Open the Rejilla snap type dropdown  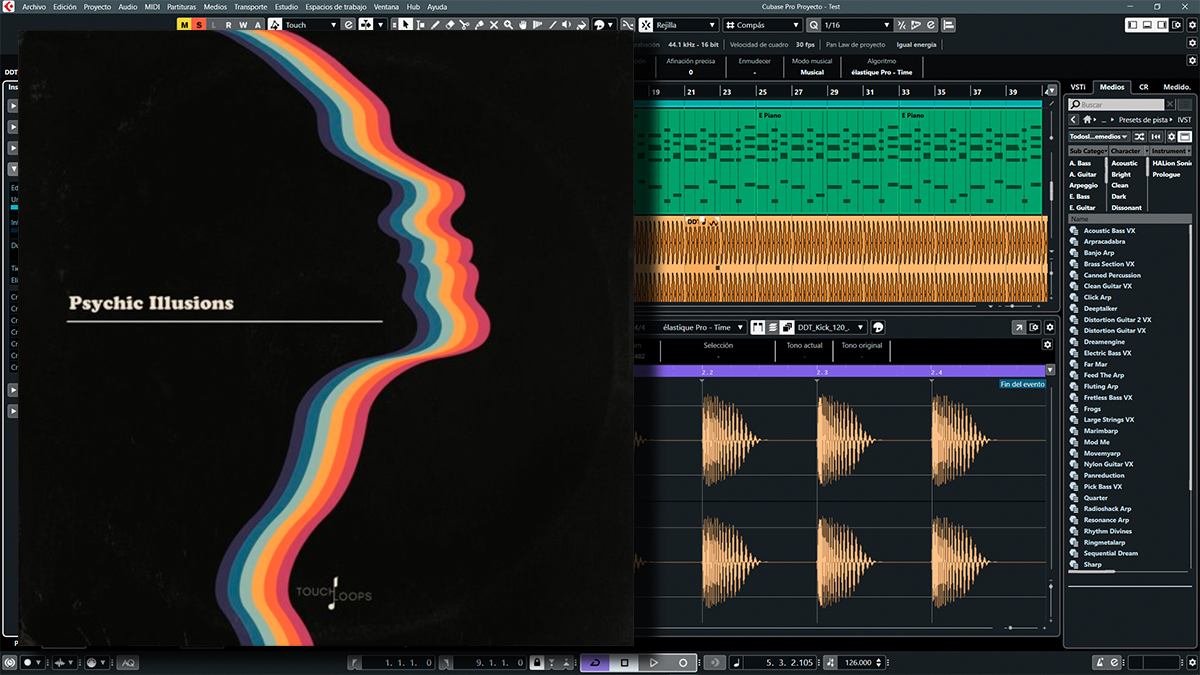click(686, 24)
